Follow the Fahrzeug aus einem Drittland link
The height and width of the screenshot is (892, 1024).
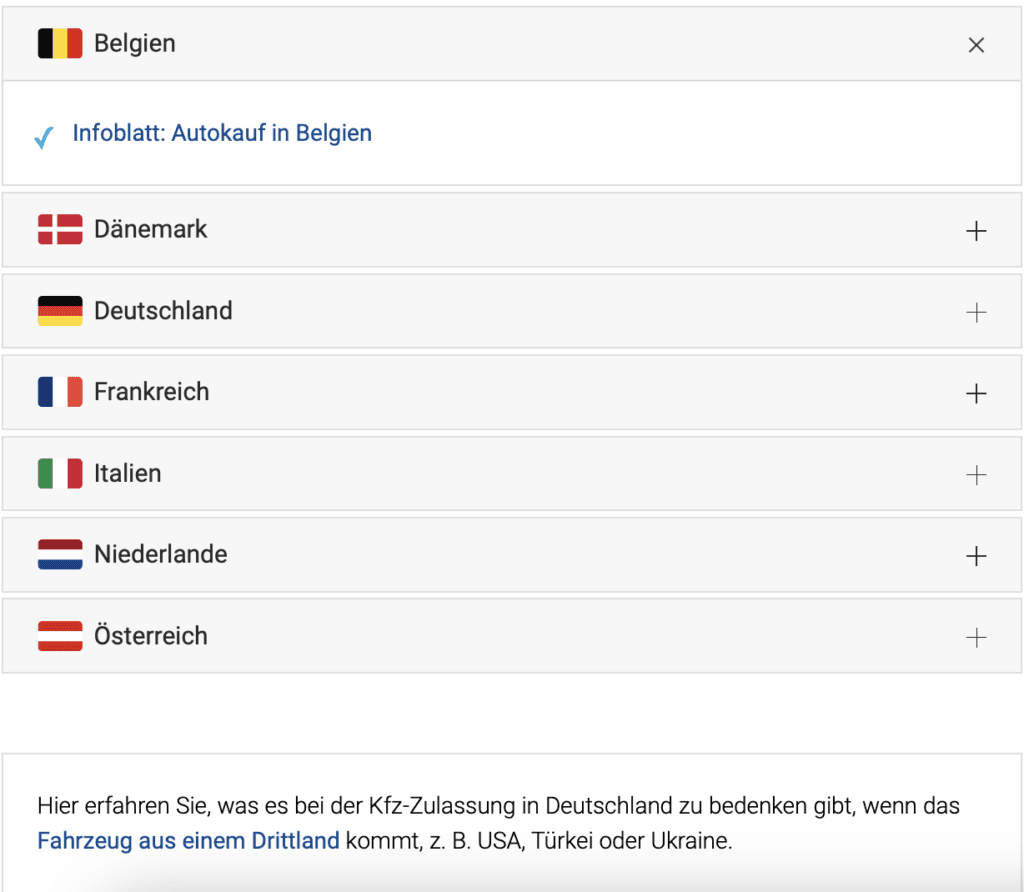pos(188,841)
